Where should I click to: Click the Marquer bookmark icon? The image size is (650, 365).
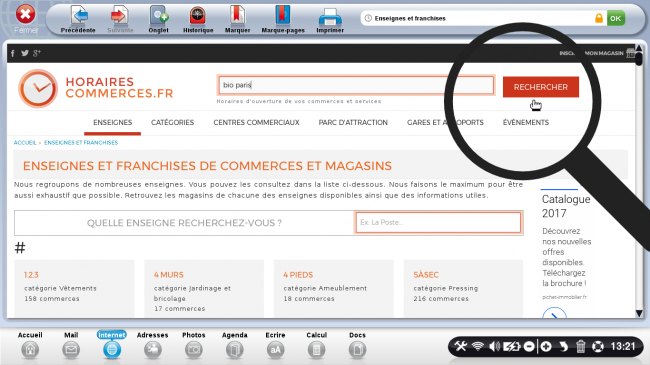237,15
